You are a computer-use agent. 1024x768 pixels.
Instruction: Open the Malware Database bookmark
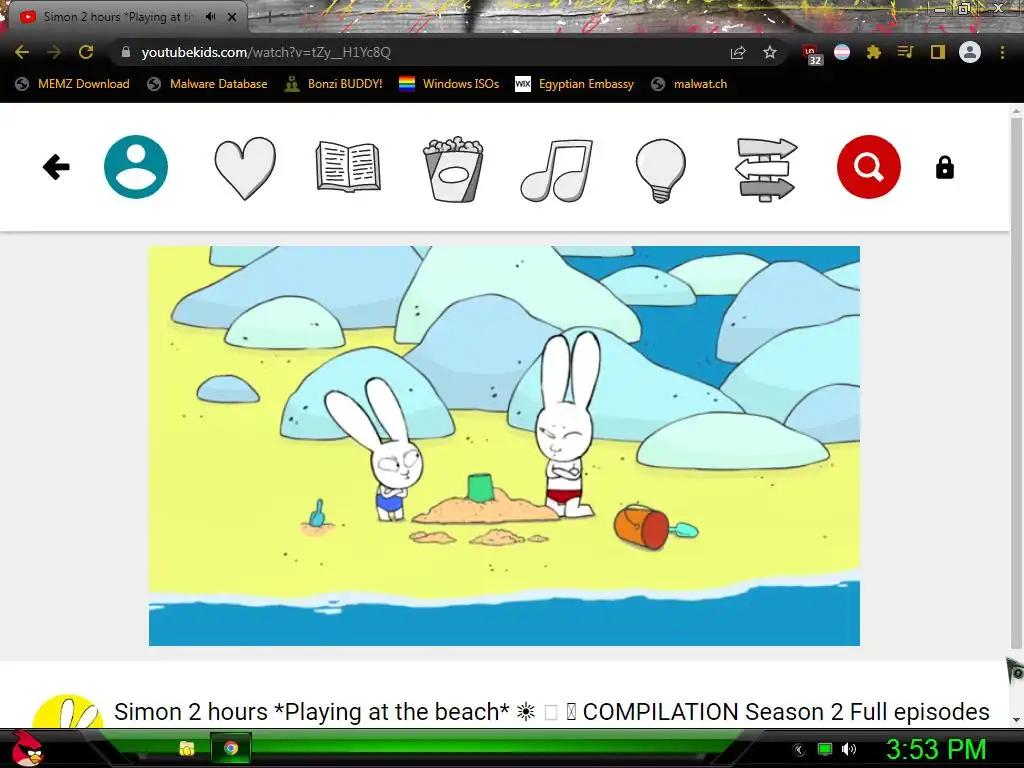click(x=208, y=84)
